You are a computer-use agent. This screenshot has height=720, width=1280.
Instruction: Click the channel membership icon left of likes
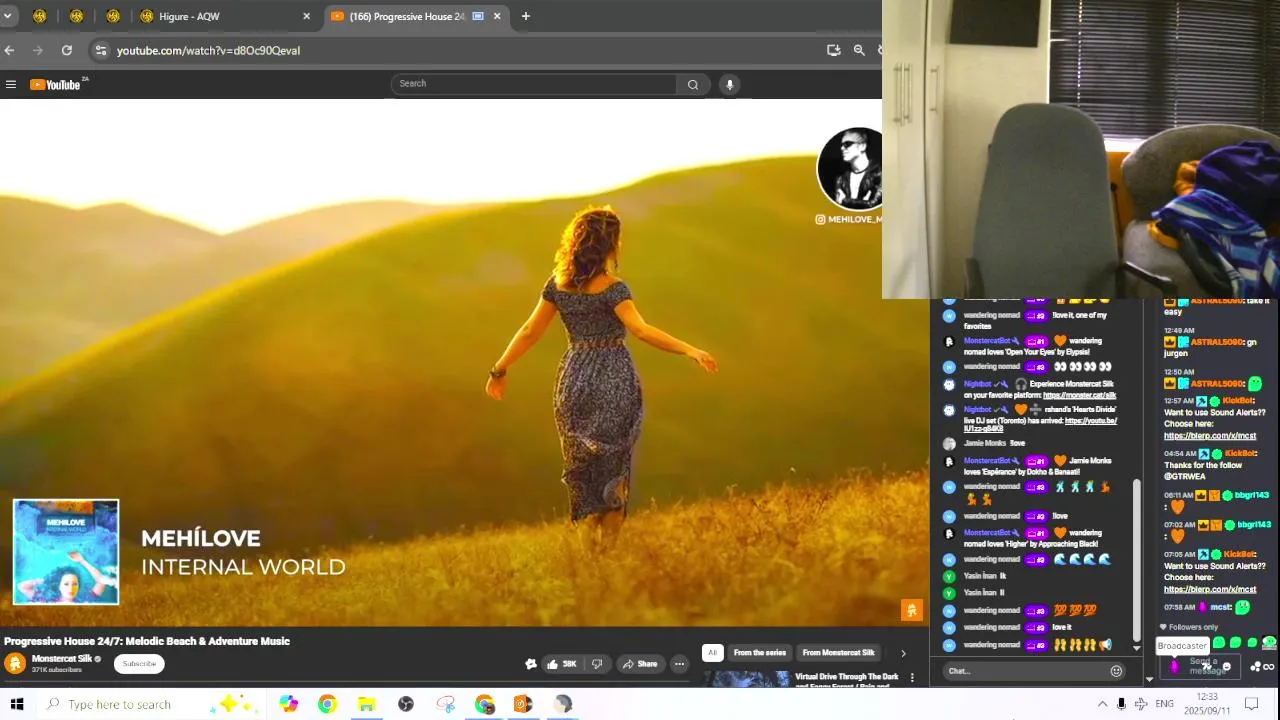click(531, 664)
